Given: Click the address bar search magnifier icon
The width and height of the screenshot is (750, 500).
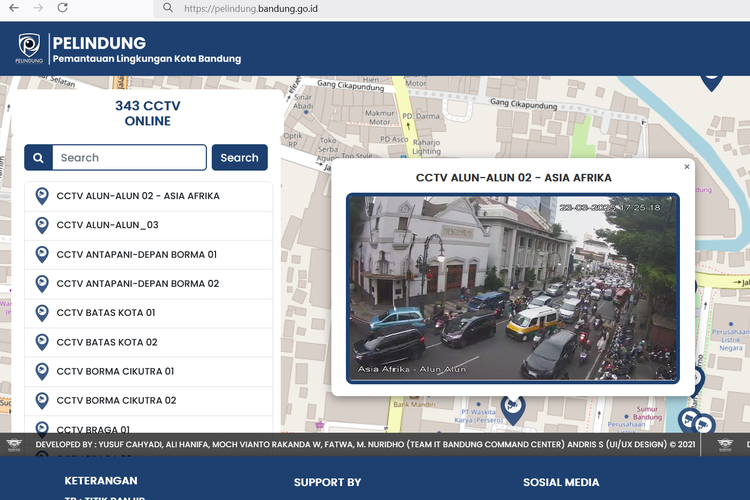Looking at the screenshot, I should click(168, 8).
